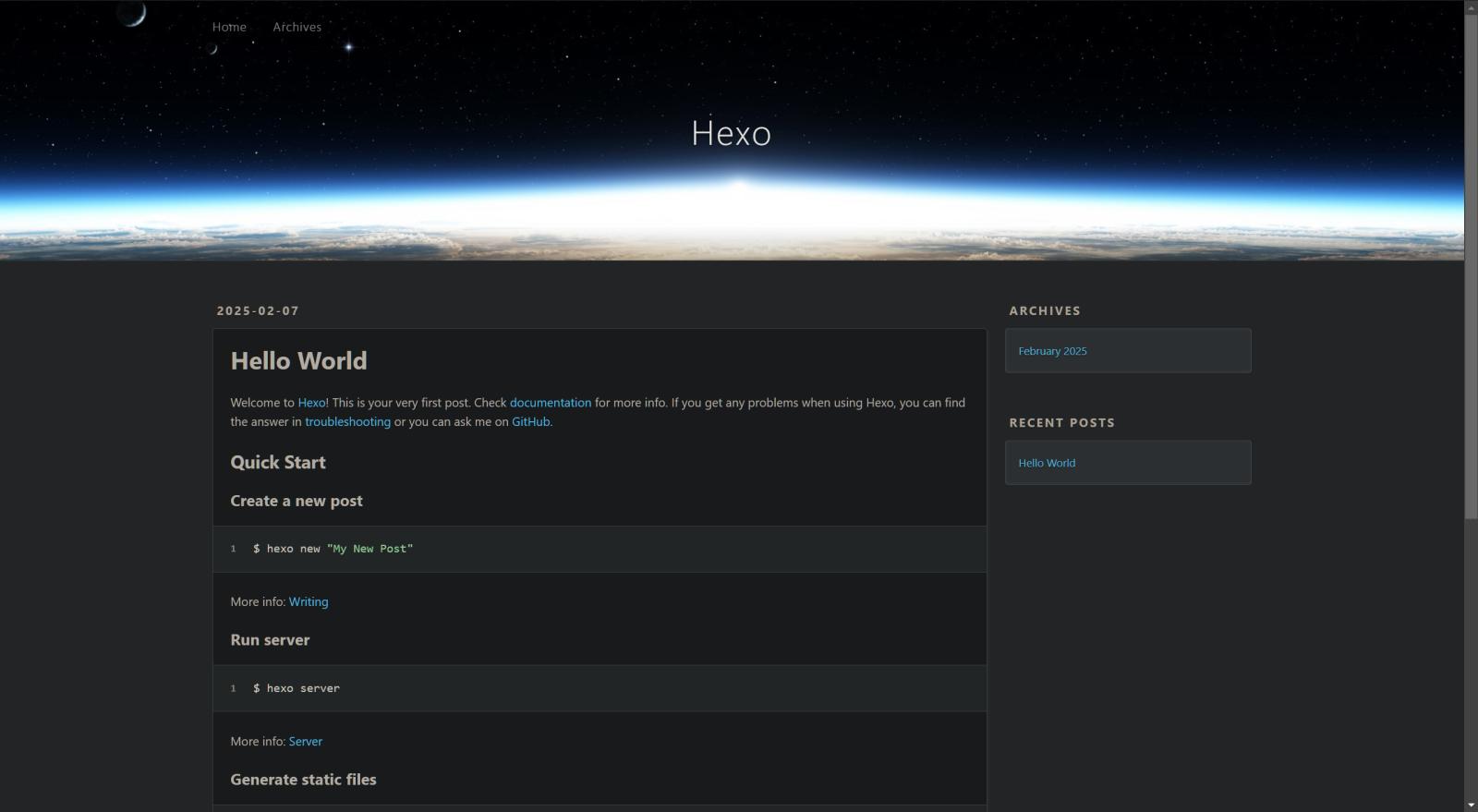Screen dimensions: 1478x812
Task: Click the Writing more info link
Action: coord(308,602)
